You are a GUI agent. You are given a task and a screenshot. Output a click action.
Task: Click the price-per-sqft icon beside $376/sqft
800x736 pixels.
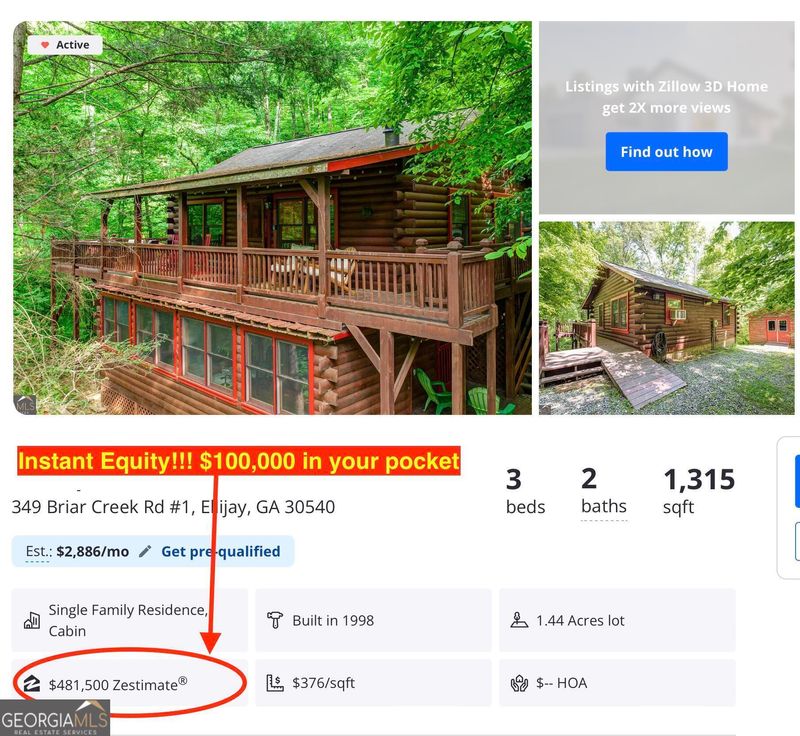click(x=275, y=684)
